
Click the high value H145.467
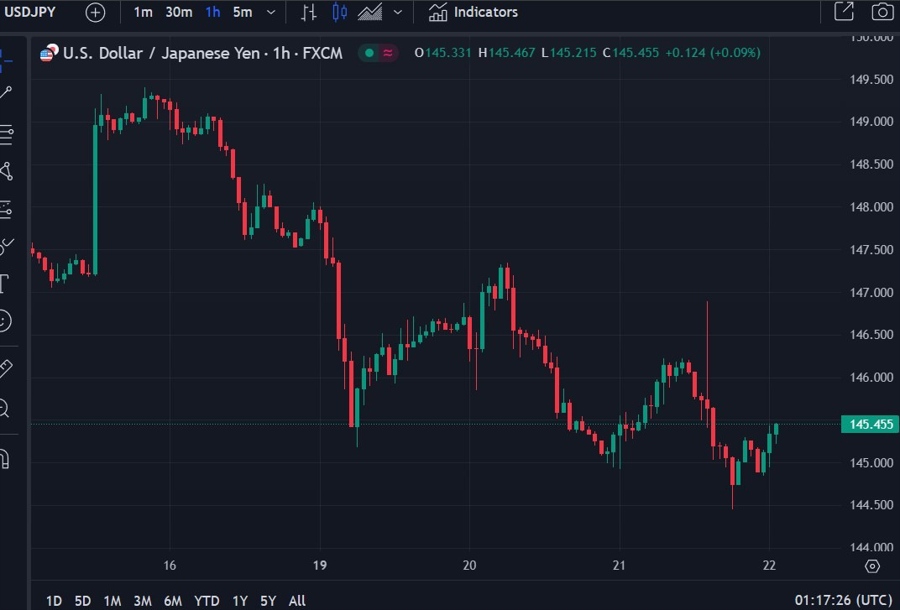click(507, 53)
